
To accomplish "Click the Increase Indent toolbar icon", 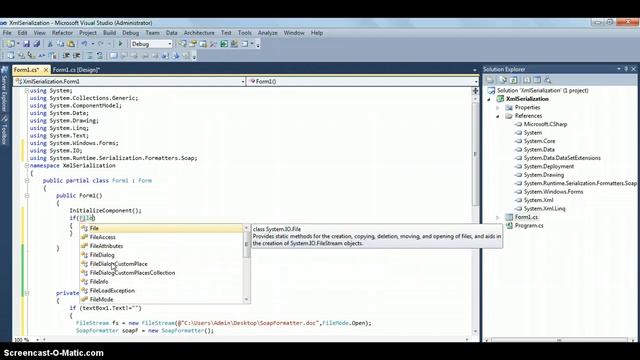I will click(x=76, y=56).
